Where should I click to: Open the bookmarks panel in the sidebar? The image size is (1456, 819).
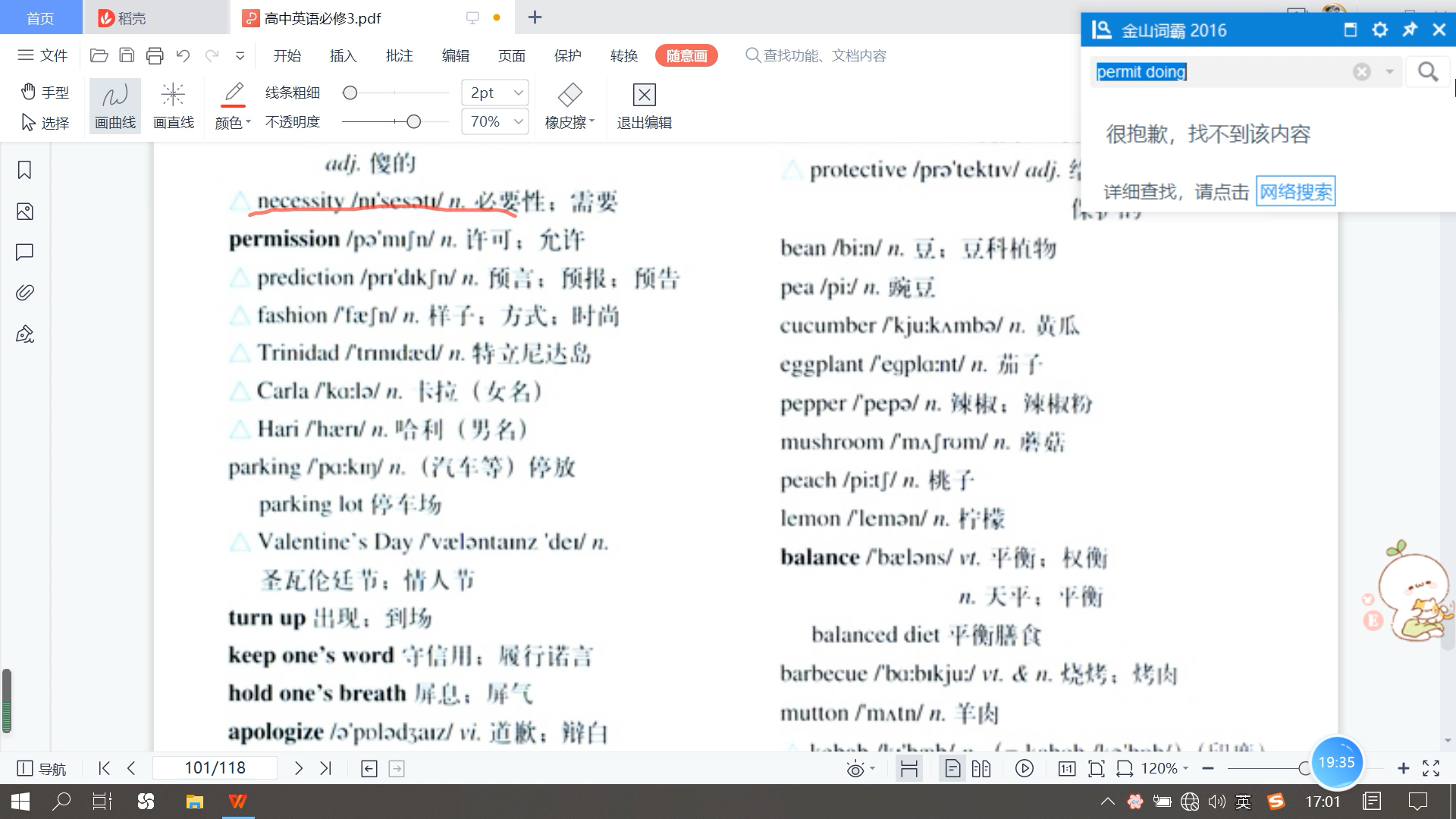pos(24,171)
